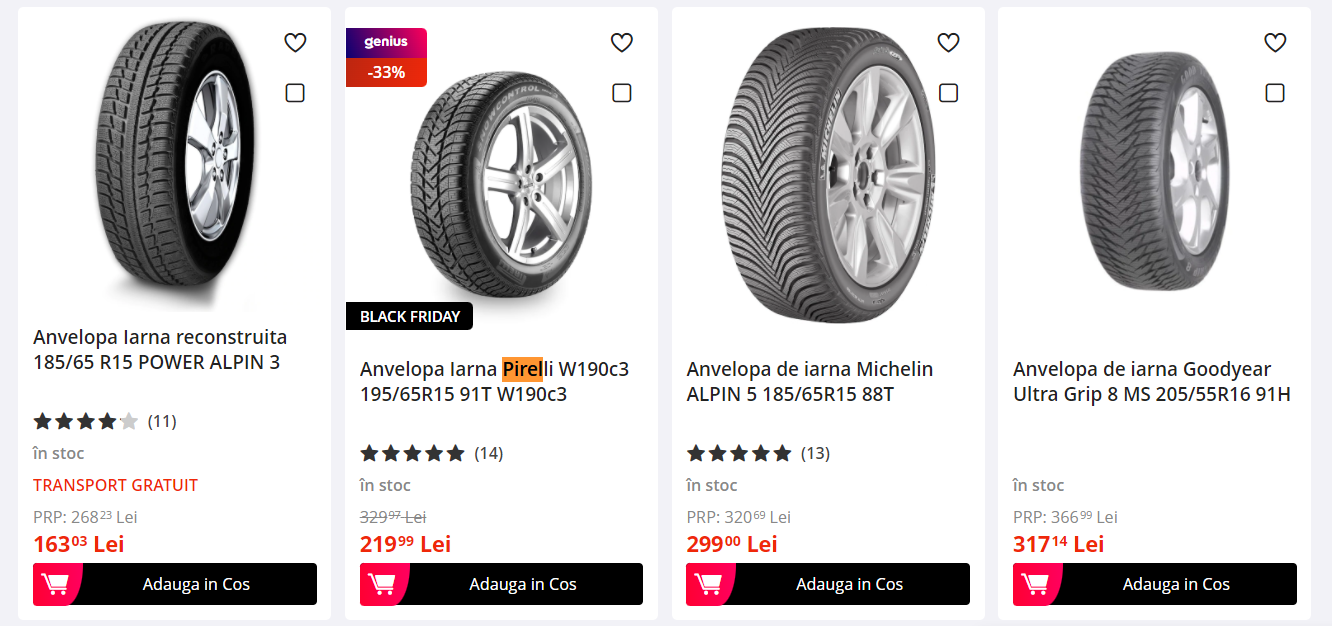
Task: Click cart icon under Michelin ALPIN 5
Action: 709,584
